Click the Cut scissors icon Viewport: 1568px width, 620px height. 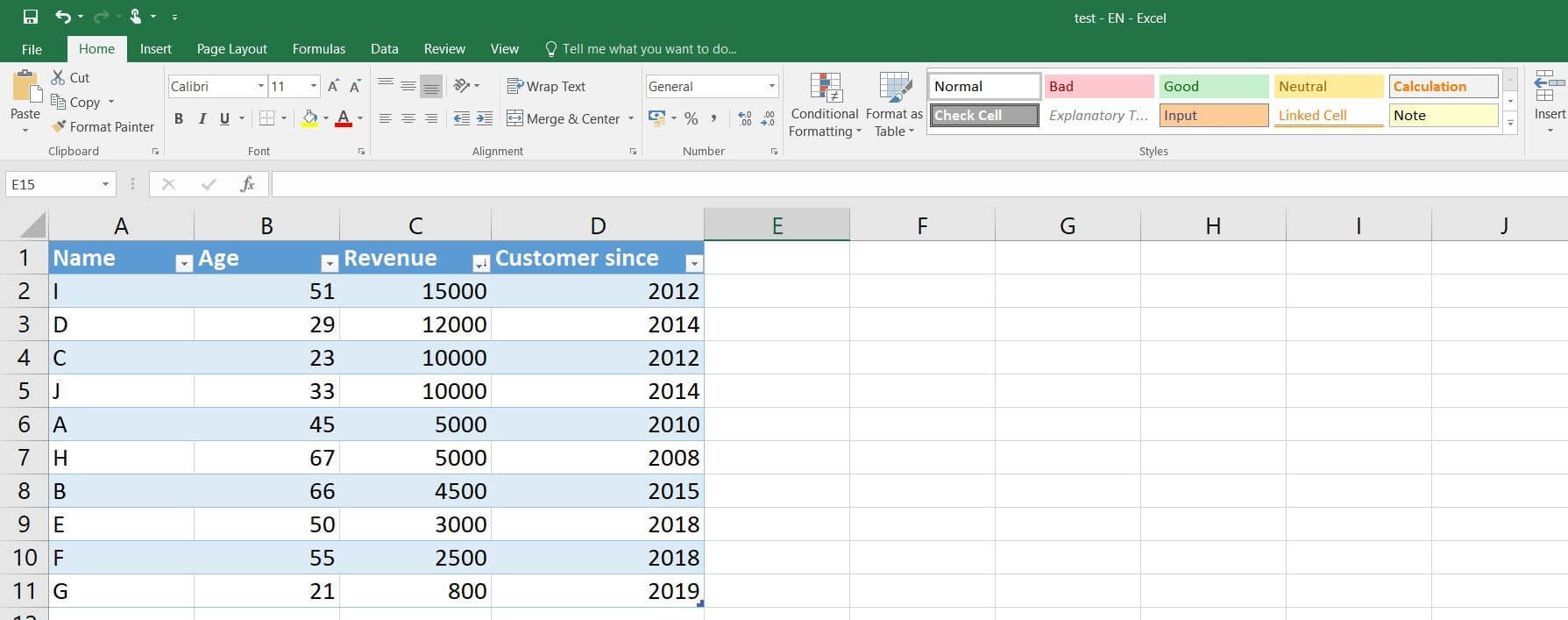click(x=59, y=77)
